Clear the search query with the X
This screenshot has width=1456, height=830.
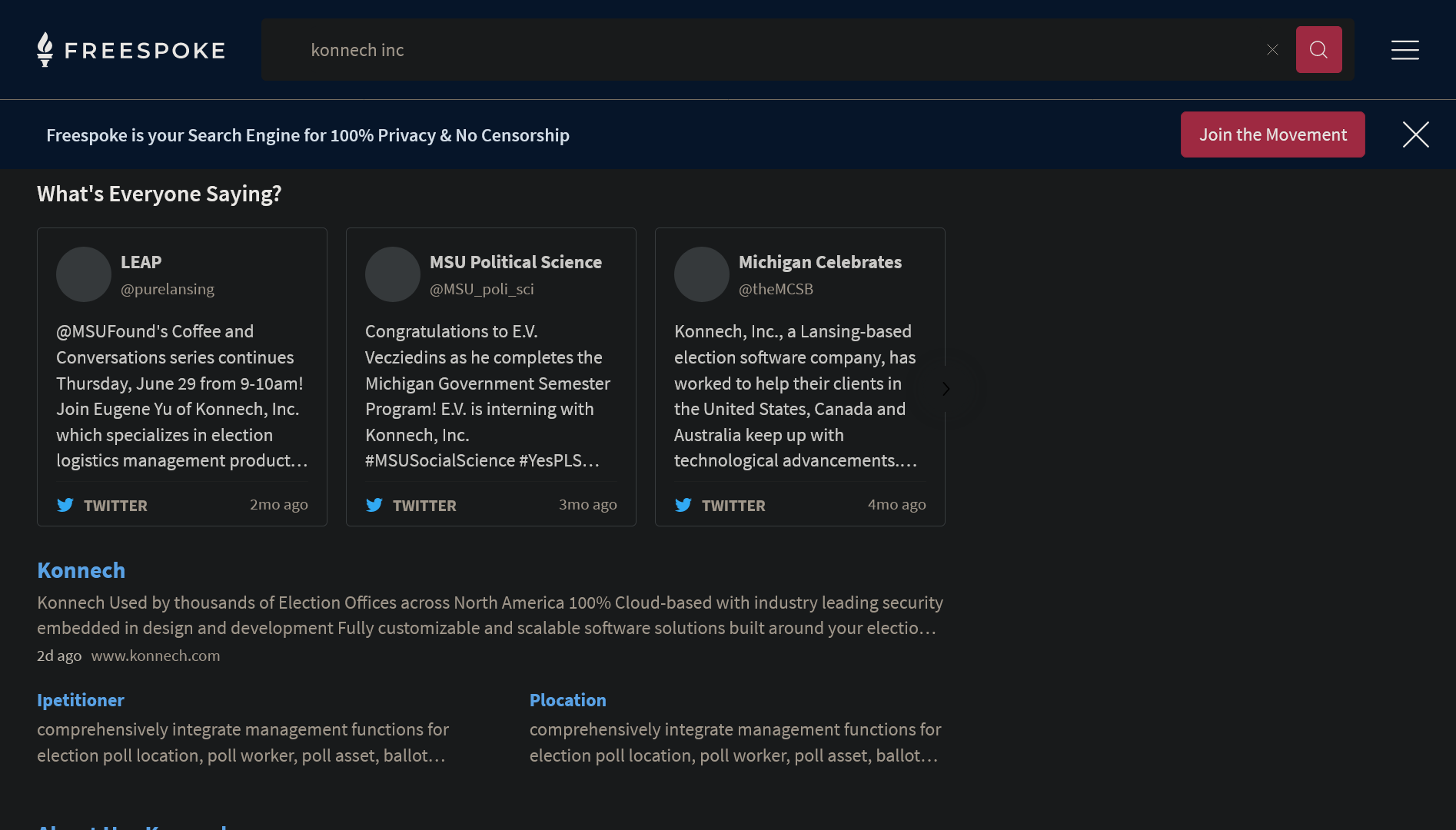pos(1272,50)
